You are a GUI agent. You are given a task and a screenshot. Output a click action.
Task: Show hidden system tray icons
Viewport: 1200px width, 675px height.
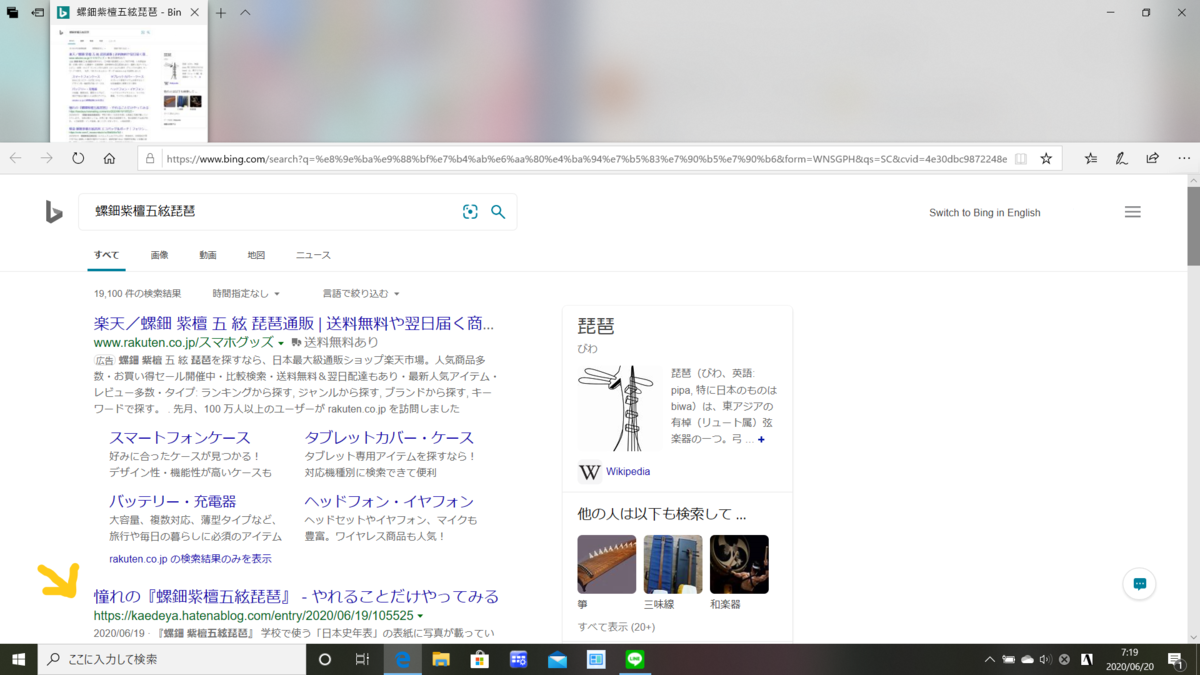(990, 660)
